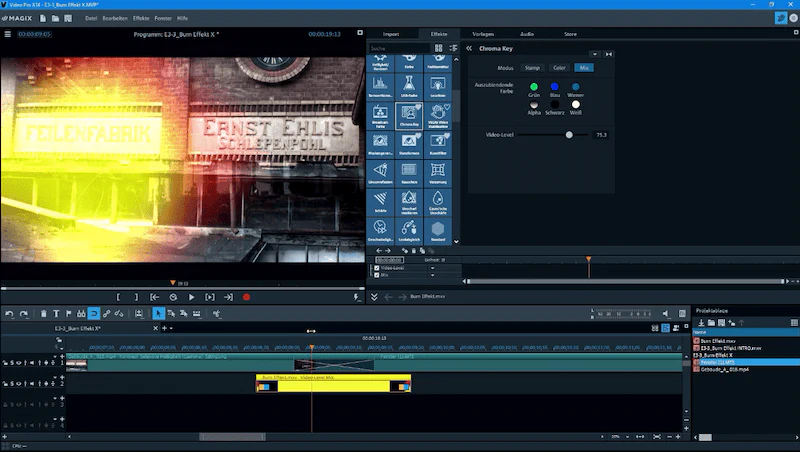Switch to the Audio tab

(527, 34)
